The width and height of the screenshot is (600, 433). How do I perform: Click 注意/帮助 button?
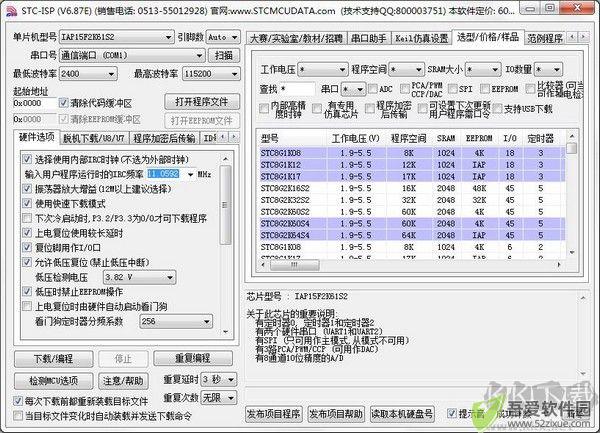pyautogui.click(x=123, y=381)
